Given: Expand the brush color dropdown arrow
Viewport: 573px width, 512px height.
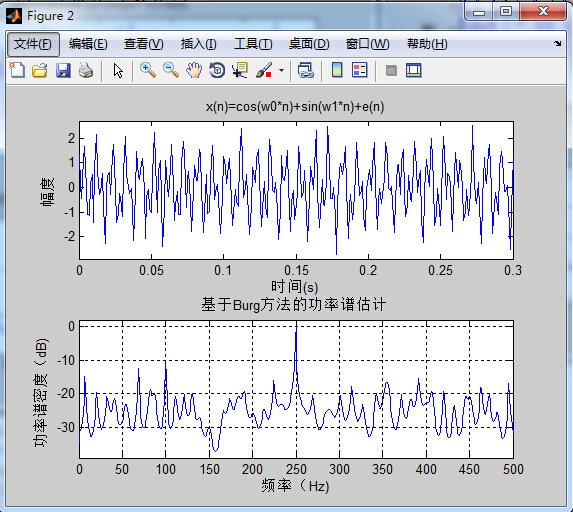Looking at the screenshot, I should (x=281, y=70).
